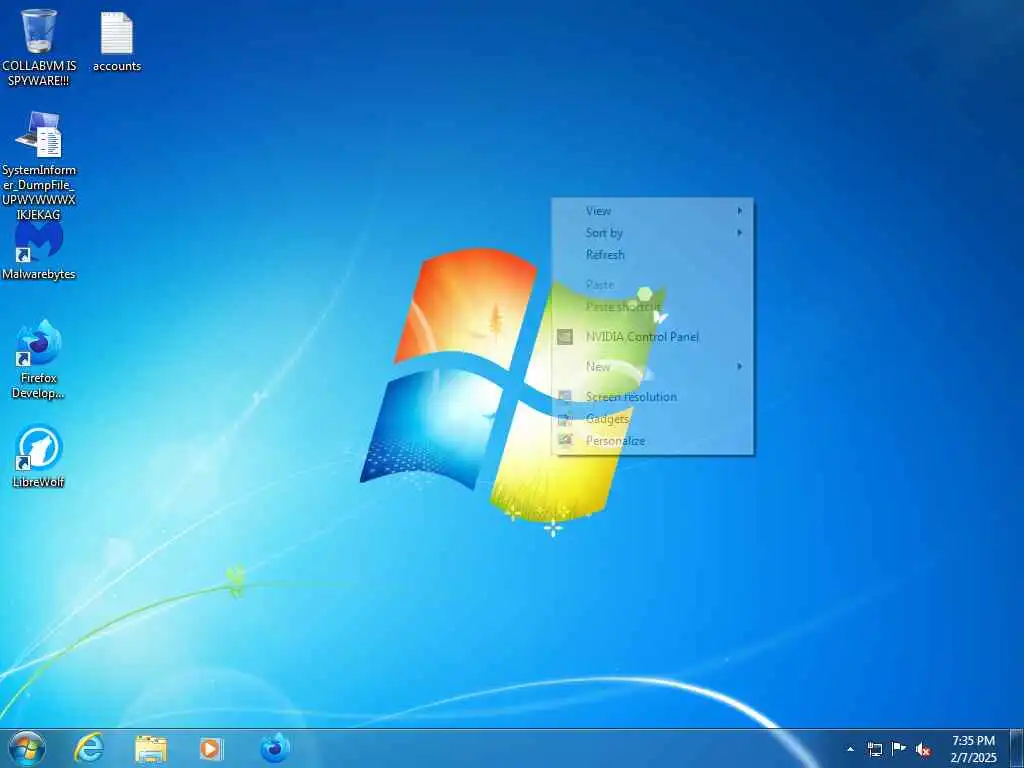Expand the Sort by submenu

point(652,232)
